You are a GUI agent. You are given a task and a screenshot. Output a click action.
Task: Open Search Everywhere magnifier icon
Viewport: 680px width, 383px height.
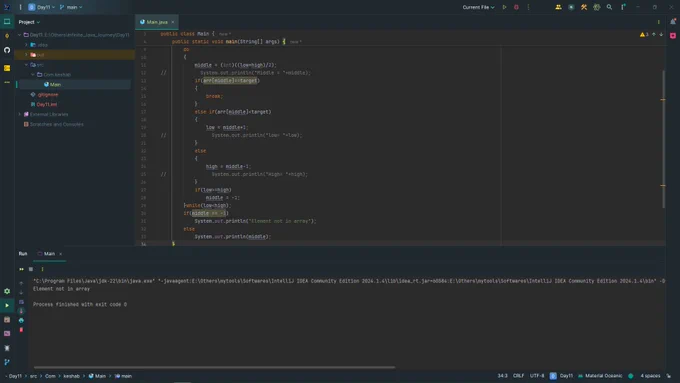pyautogui.click(x=609, y=7)
